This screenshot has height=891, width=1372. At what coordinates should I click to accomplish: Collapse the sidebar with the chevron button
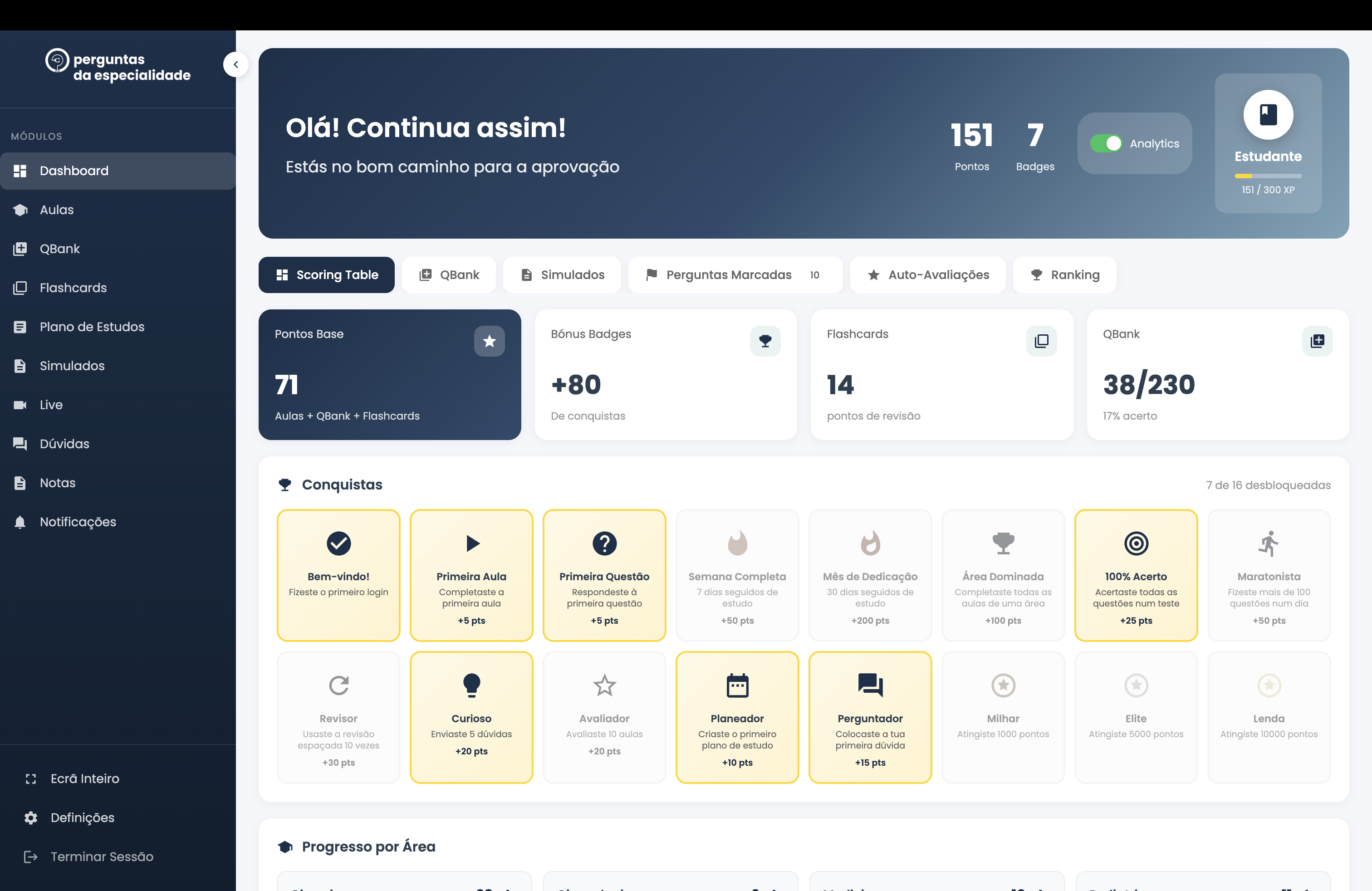(x=236, y=64)
